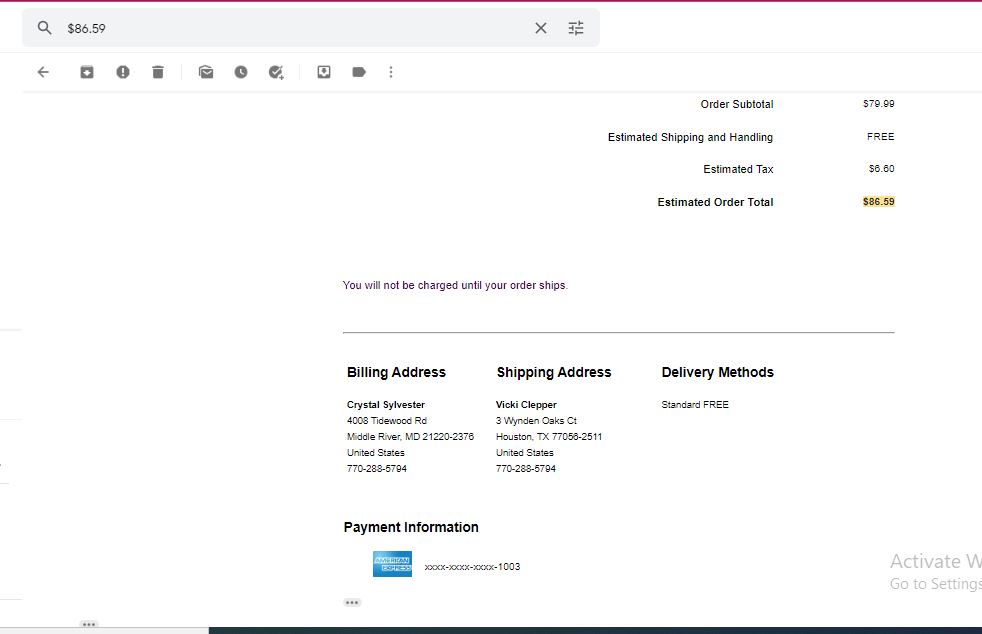Archive this email
982x634 pixels.
(x=87, y=72)
